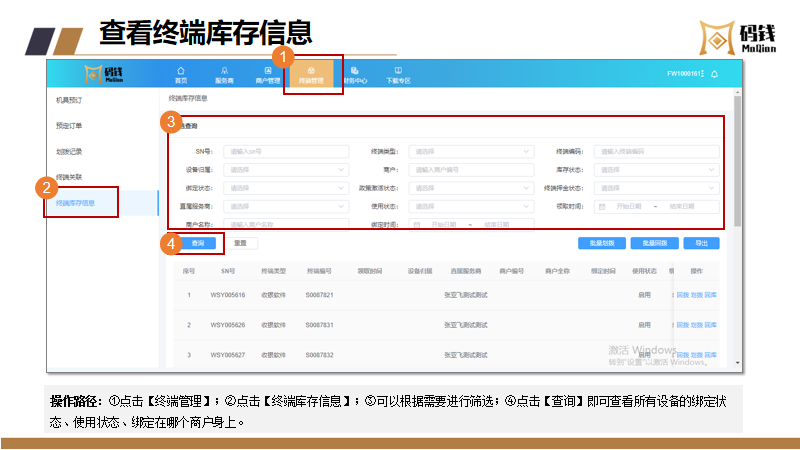Click the SN号 input field
Viewport: 800px width, 450px height.
click(285, 151)
